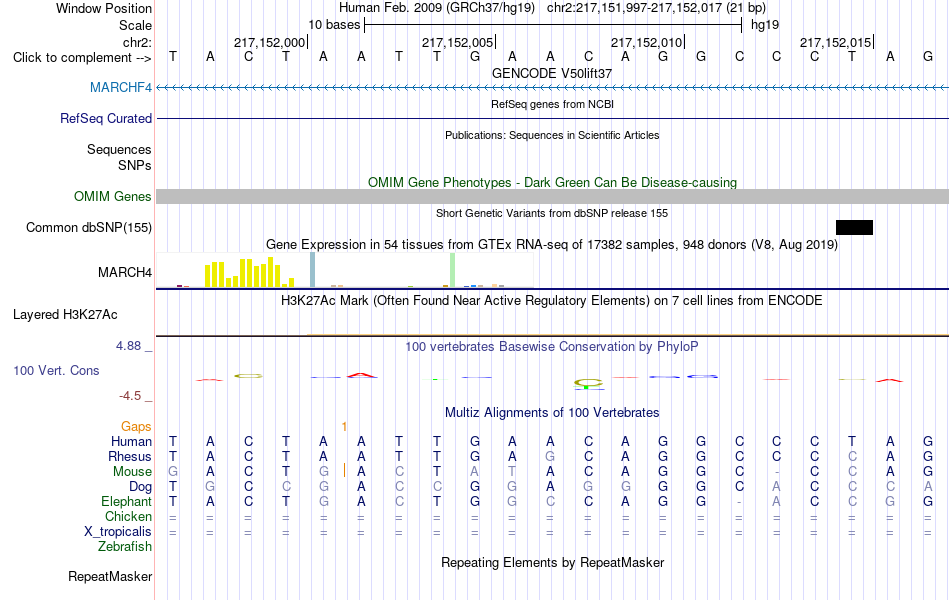950x600 pixels.
Task: Click the orange gap count '1' marker
Action: [x=344, y=427]
